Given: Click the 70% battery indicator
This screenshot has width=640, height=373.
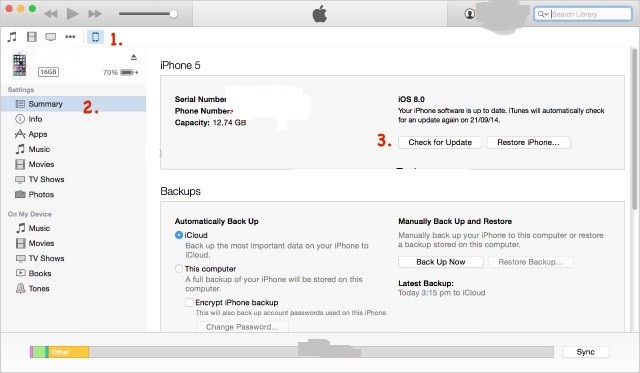Looking at the screenshot, I should [120, 72].
